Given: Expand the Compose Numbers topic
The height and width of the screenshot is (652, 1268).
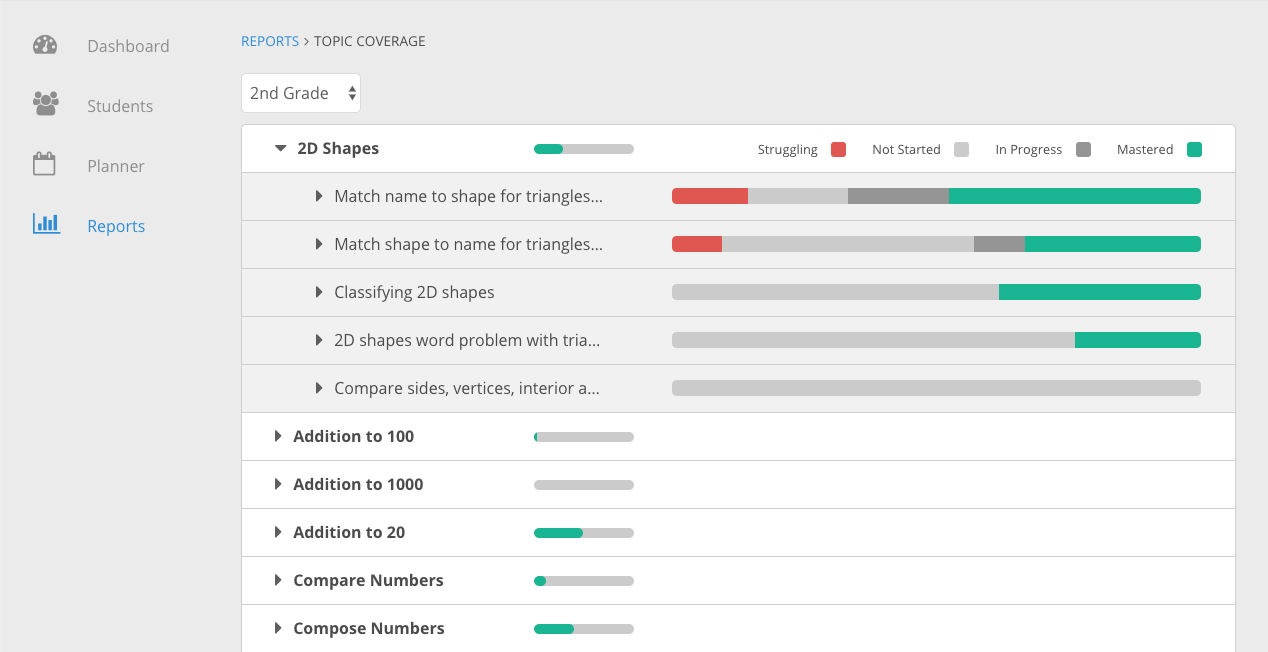Looking at the screenshot, I should coord(278,629).
